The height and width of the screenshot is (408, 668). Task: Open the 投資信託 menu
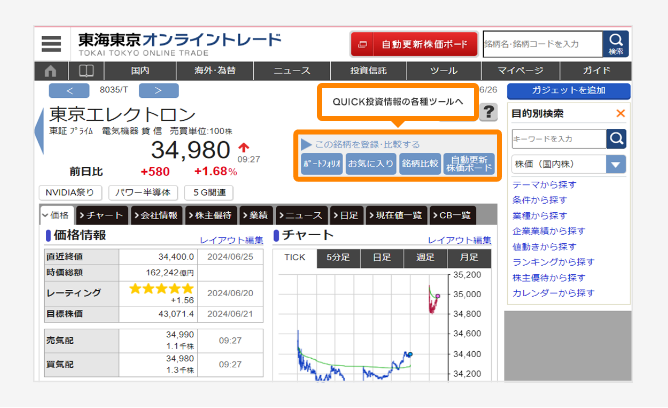369,71
